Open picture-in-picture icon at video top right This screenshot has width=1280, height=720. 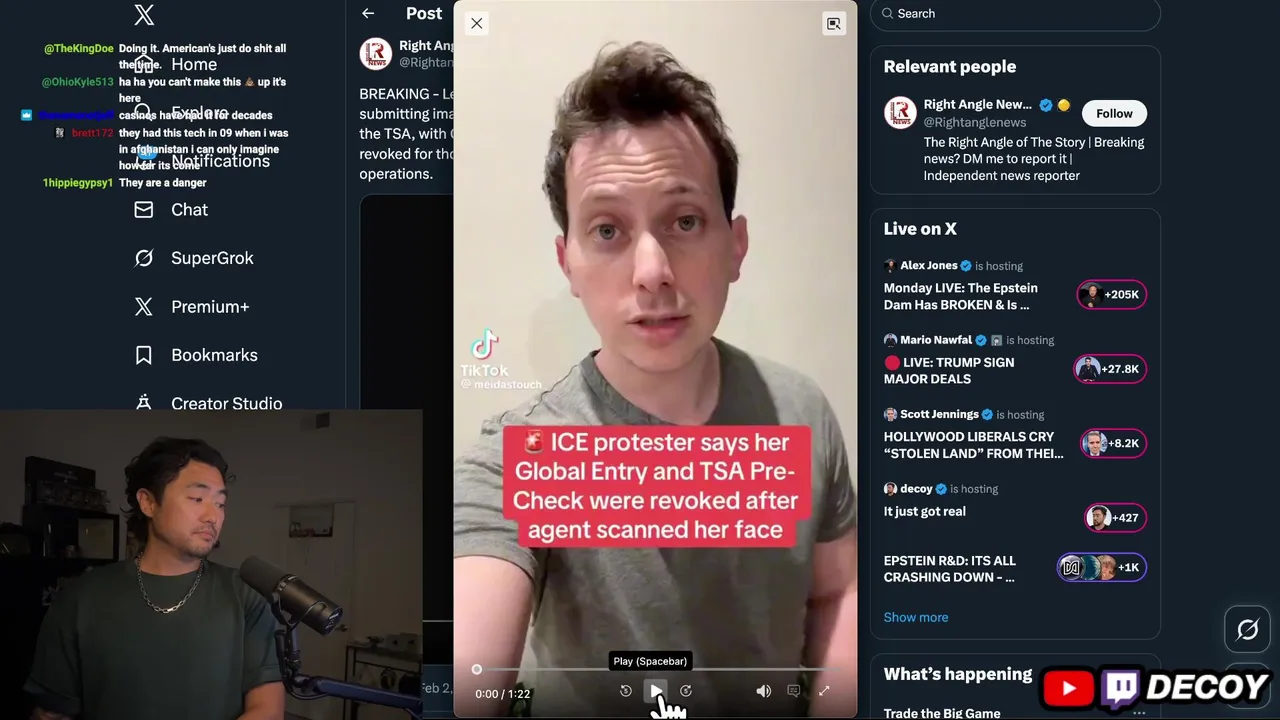coord(833,23)
